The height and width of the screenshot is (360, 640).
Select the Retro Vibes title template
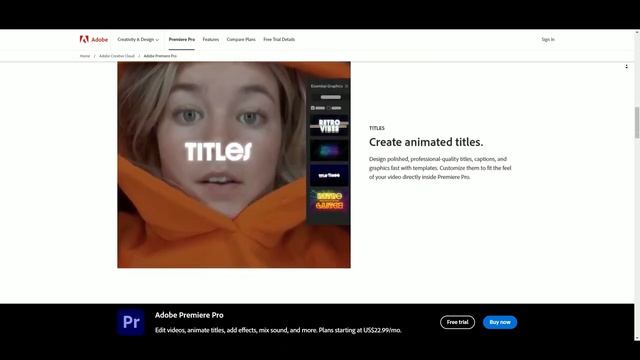pos(329,126)
